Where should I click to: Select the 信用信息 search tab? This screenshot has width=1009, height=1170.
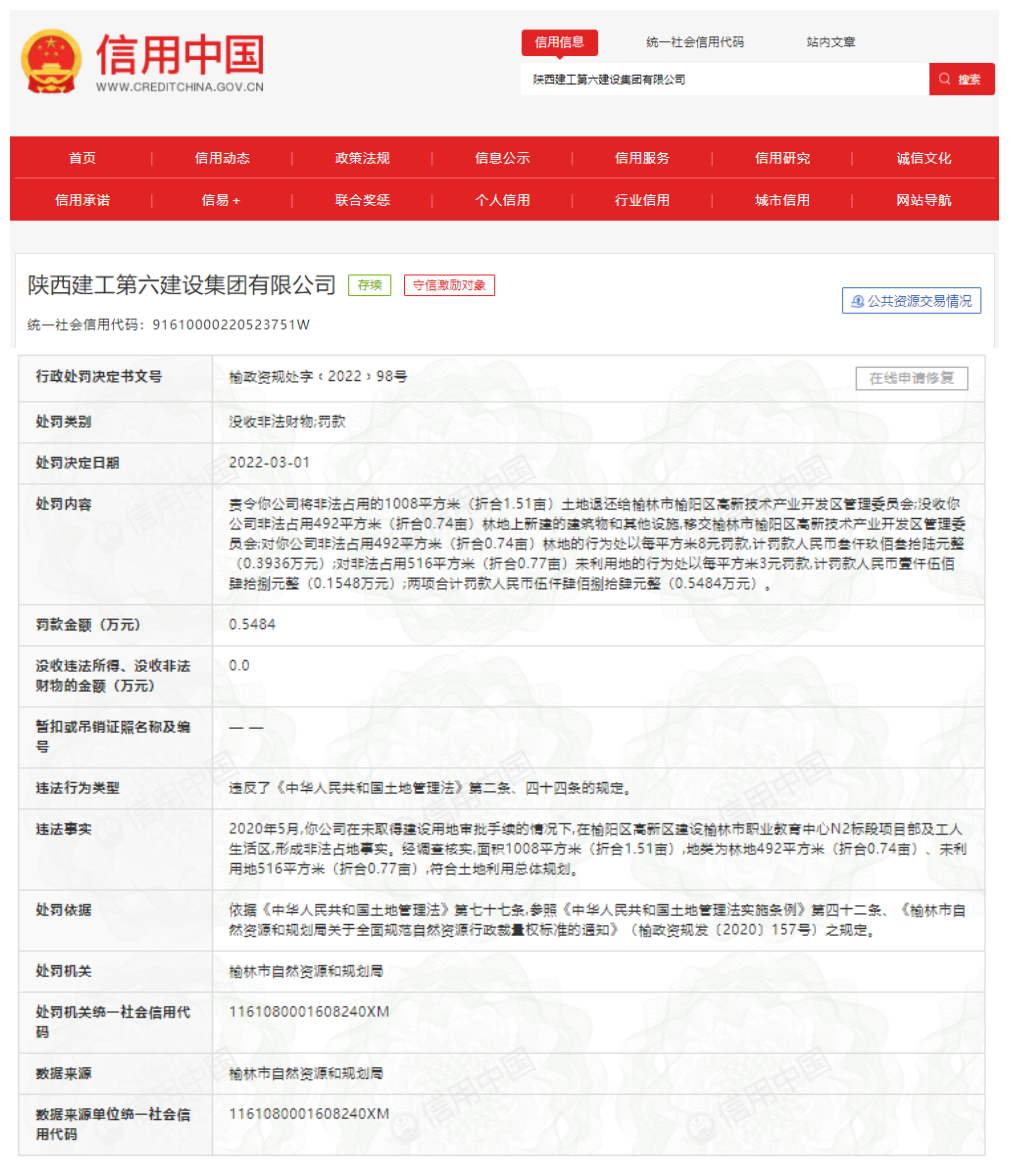point(559,43)
